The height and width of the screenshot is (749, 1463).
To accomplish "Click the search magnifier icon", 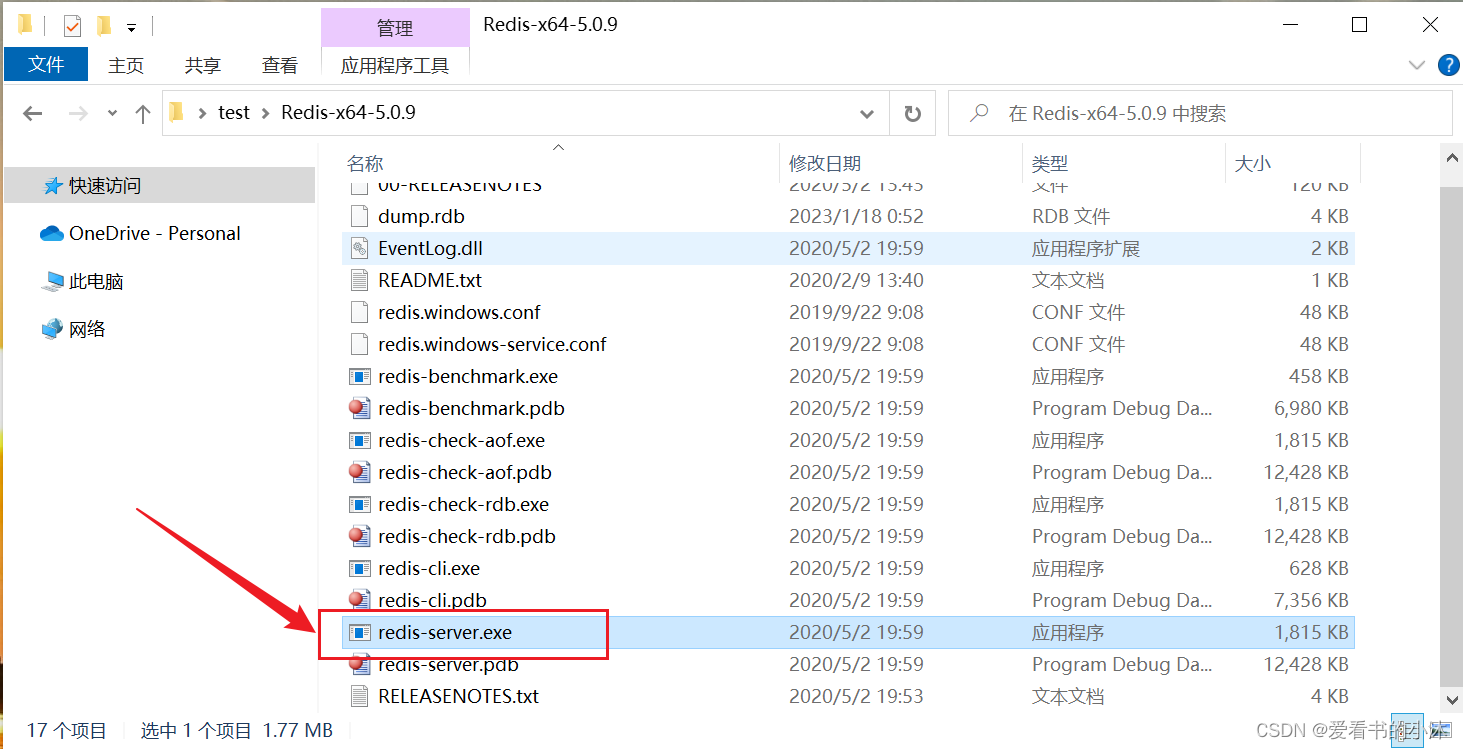I will (980, 113).
